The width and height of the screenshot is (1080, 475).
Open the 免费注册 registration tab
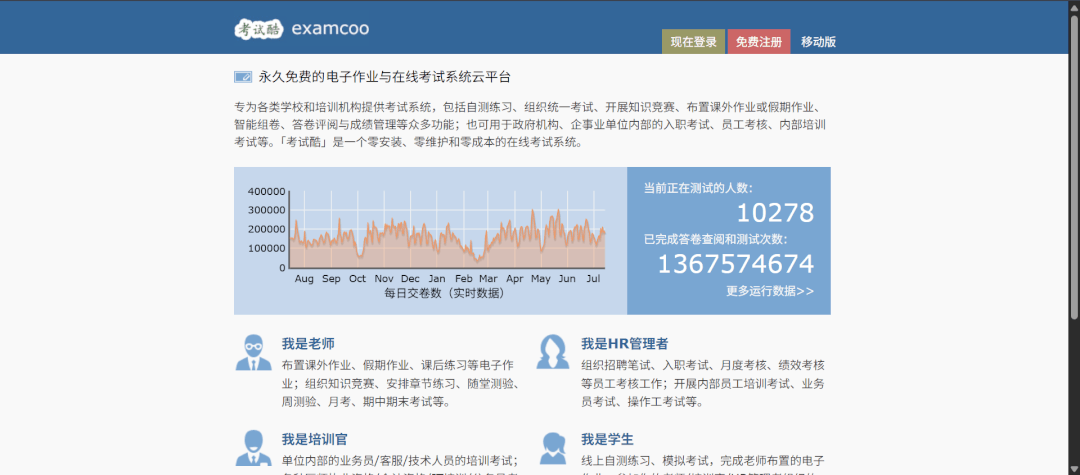(759, 42)
